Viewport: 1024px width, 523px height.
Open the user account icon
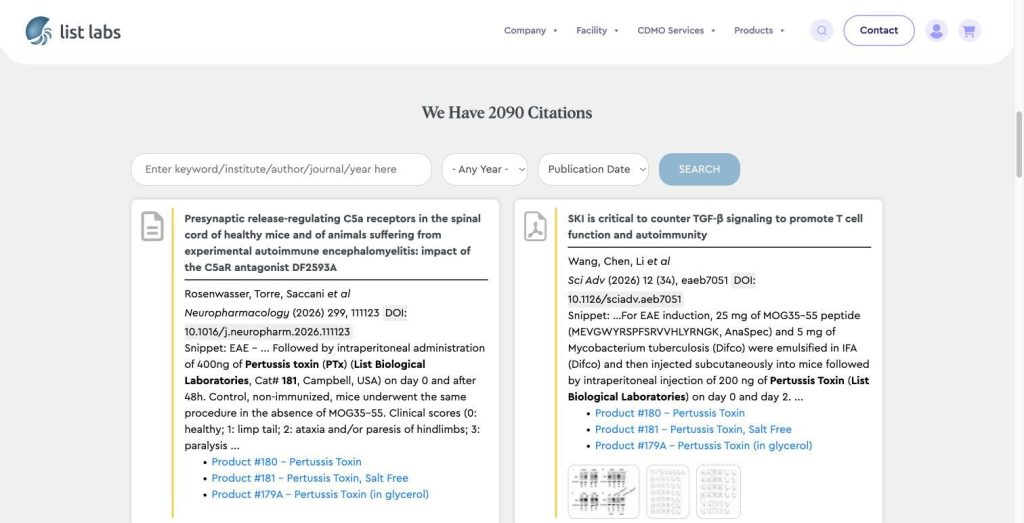936,31
